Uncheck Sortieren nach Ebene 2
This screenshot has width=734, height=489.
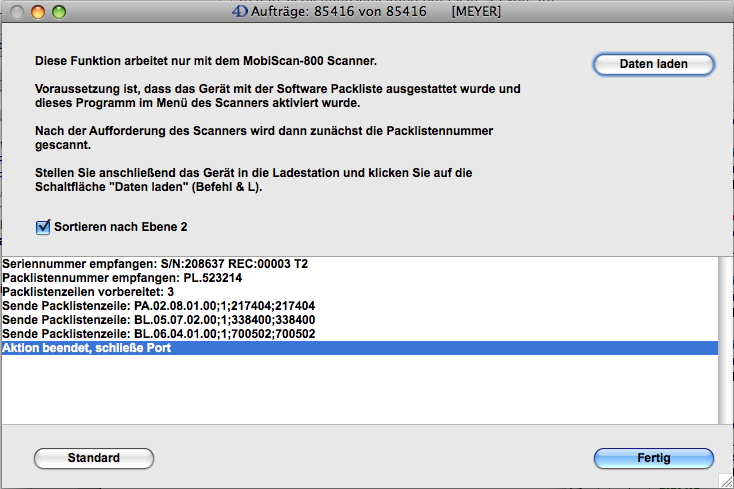(43, 227)
